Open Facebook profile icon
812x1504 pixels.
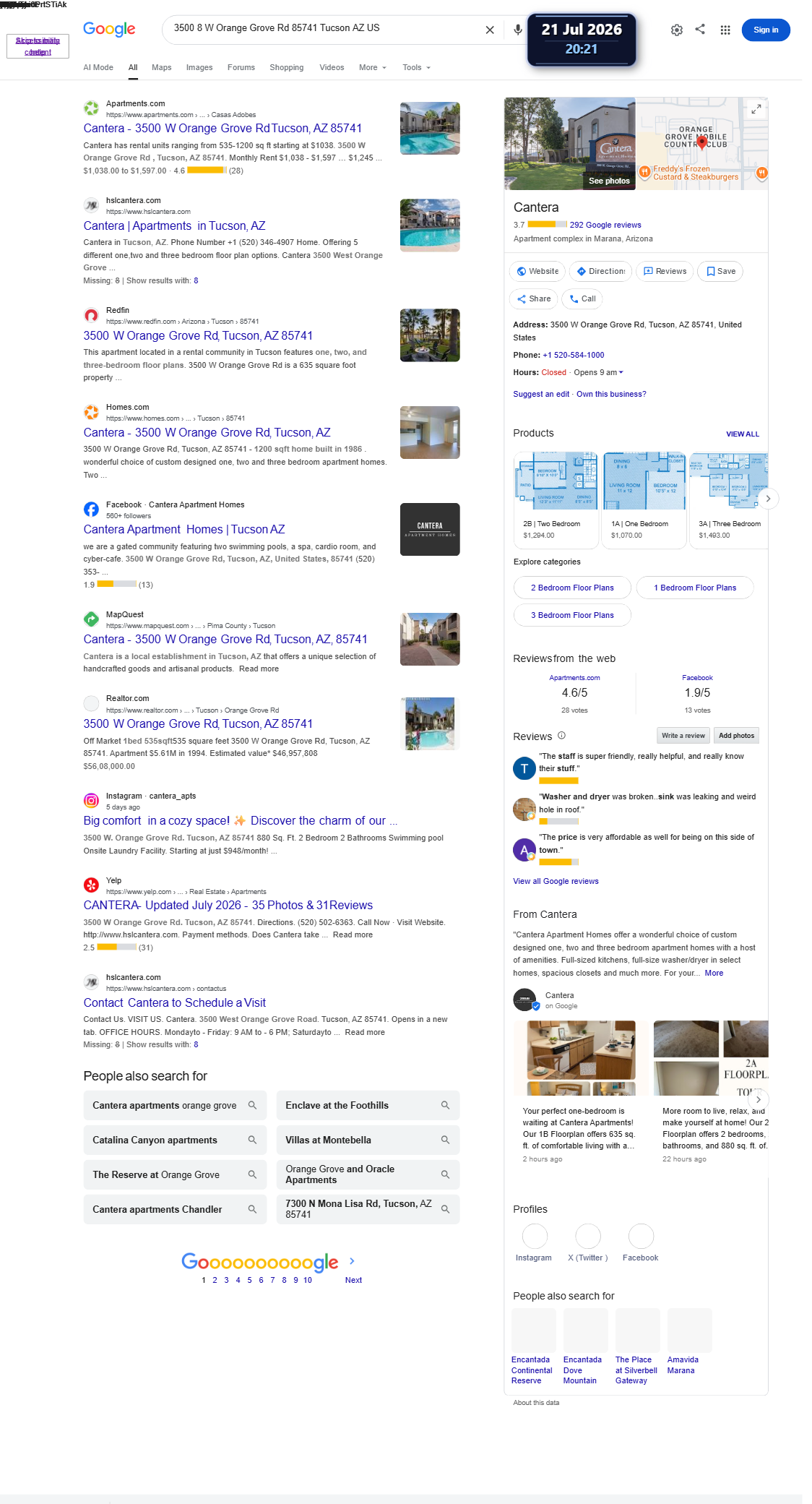click(642, 1236)
